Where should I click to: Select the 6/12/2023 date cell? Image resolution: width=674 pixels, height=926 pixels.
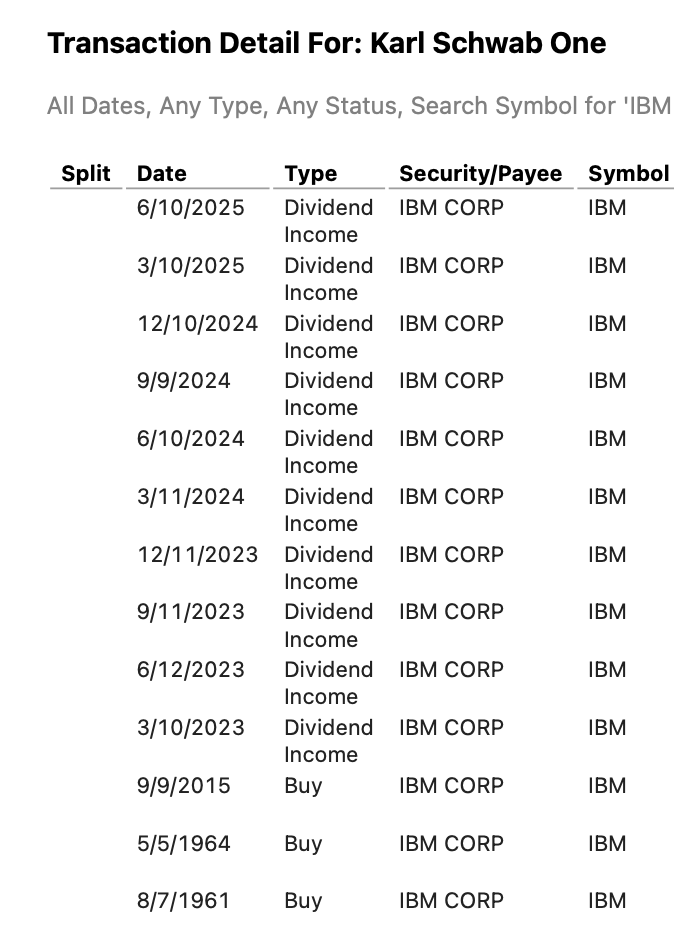190,670
